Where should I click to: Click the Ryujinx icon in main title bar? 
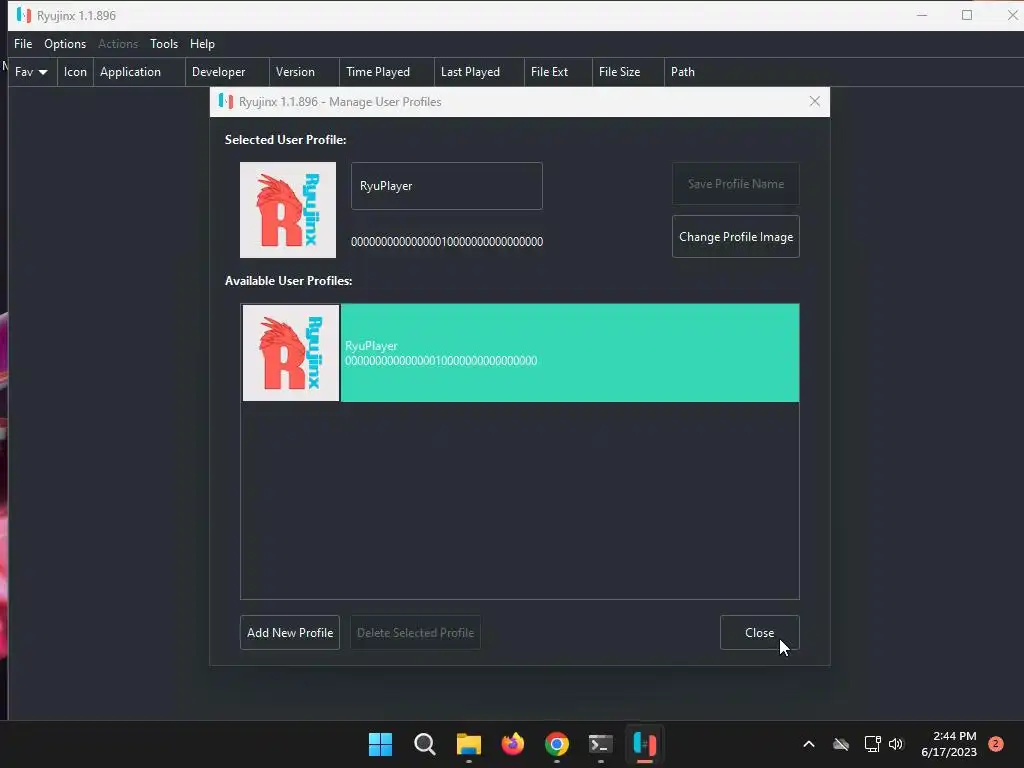[24, 15]
